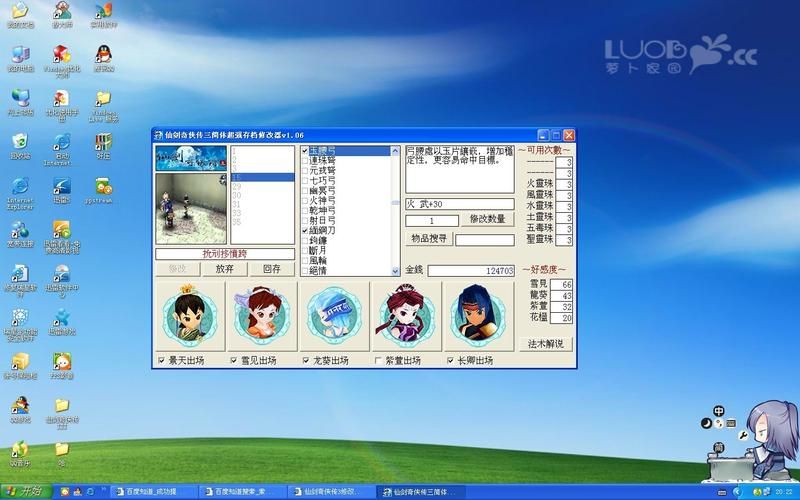Screen dimensions: 800x500
Task: Click the Windows Start button
Action: tap(26, 491)
